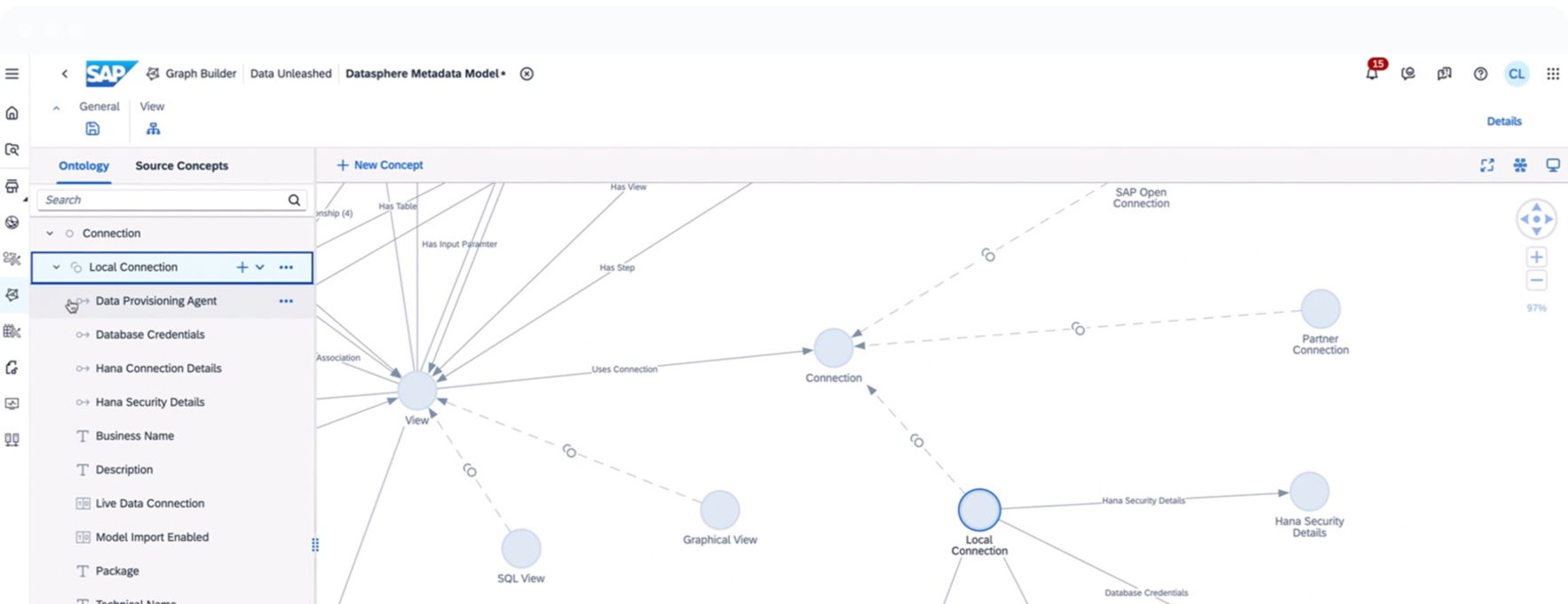Select the Ontology tab
Image resolution: width=1568 pixels, height=604 pixels.
83,166
